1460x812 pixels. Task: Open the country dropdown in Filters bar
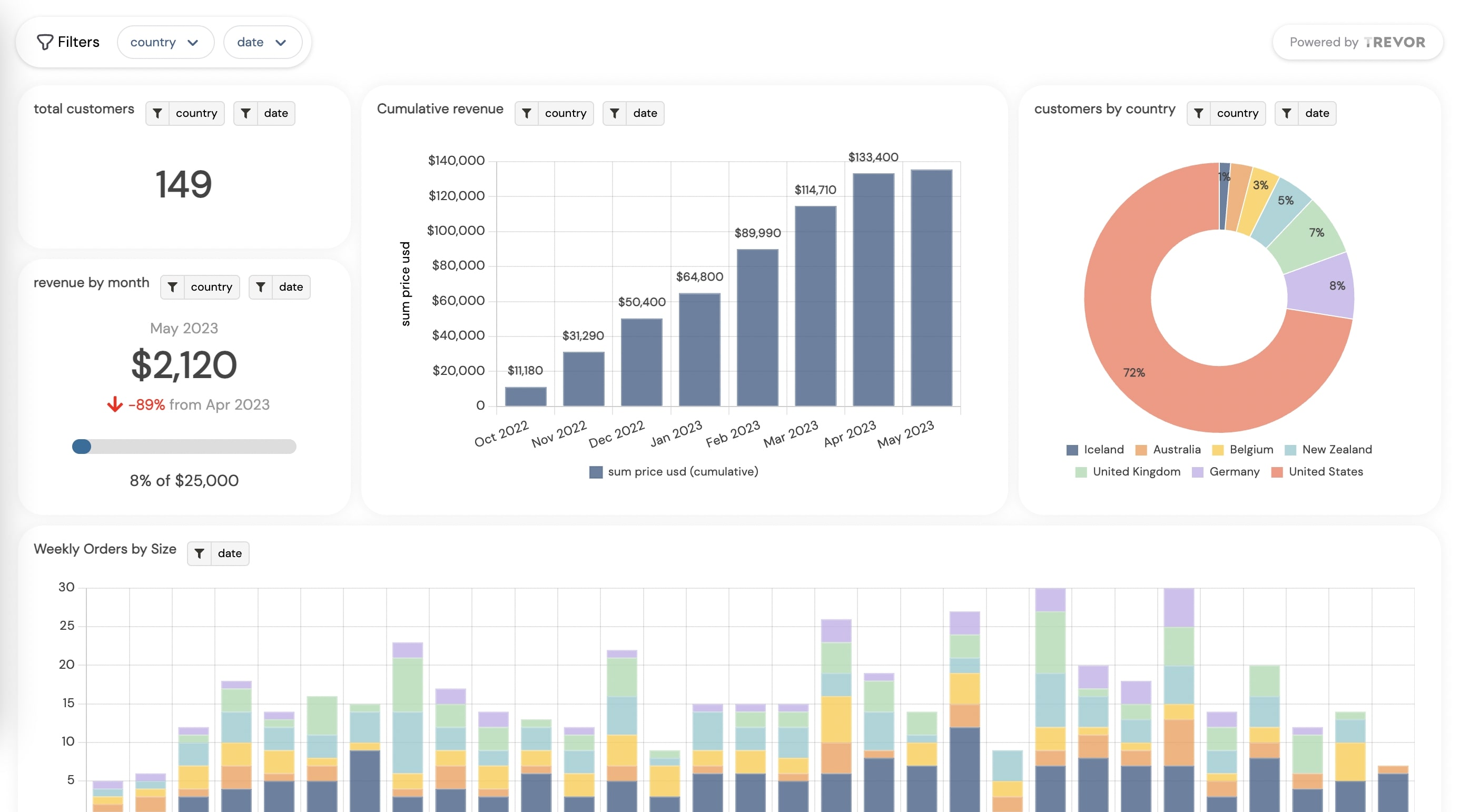click(165, 42)
